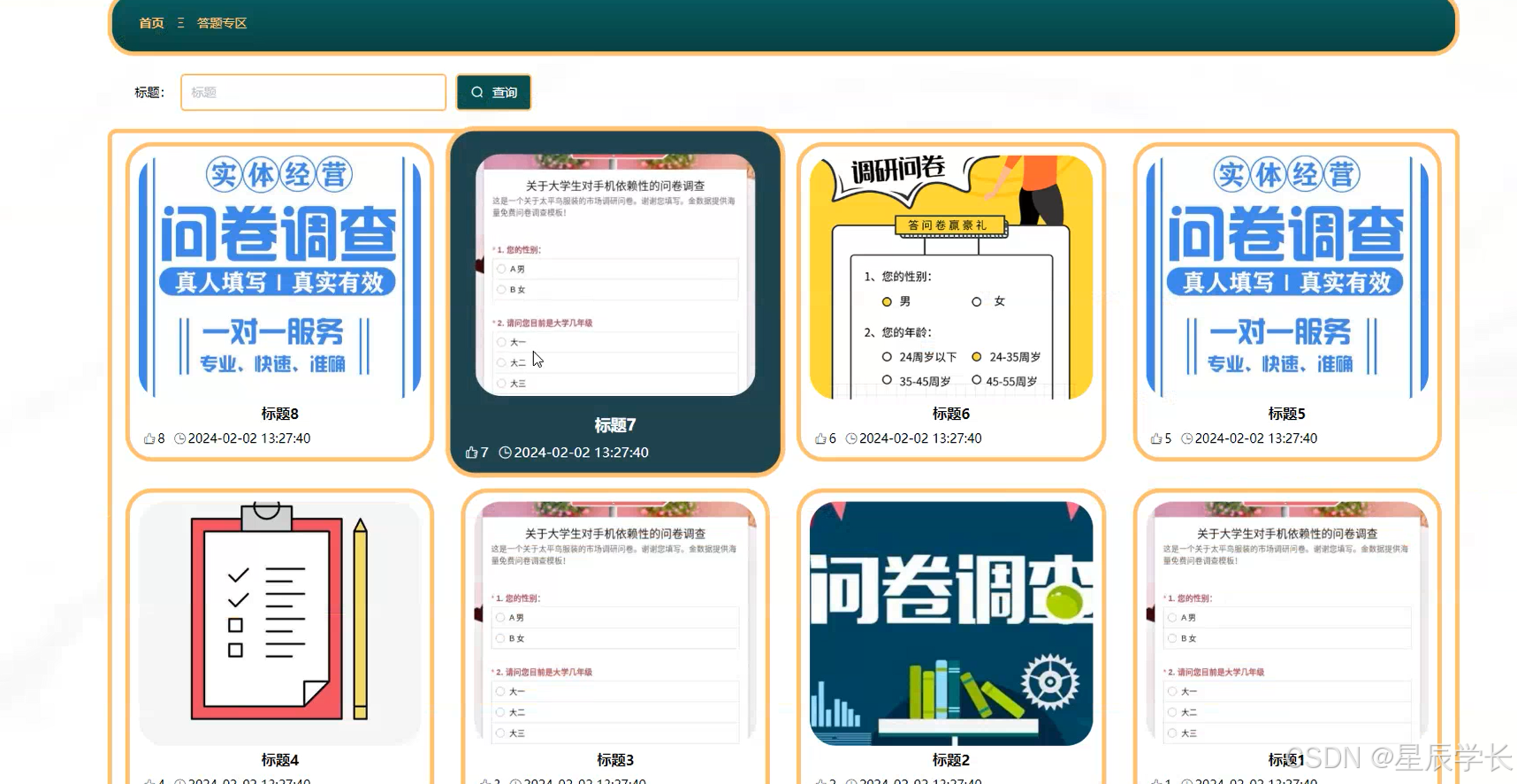Click the date text on 标题7 card
This screenshot has width=1517, height=784.
(x=582, y=453)
